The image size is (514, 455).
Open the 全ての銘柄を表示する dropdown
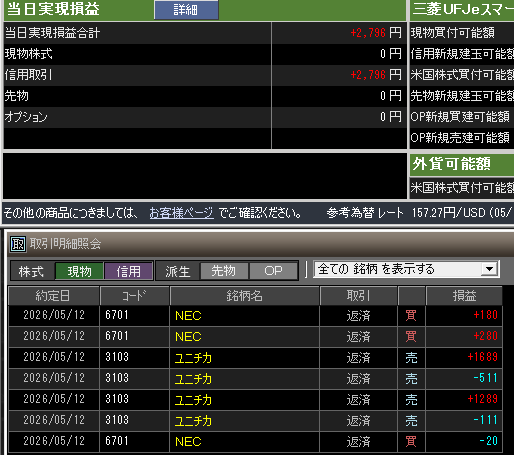407,269
